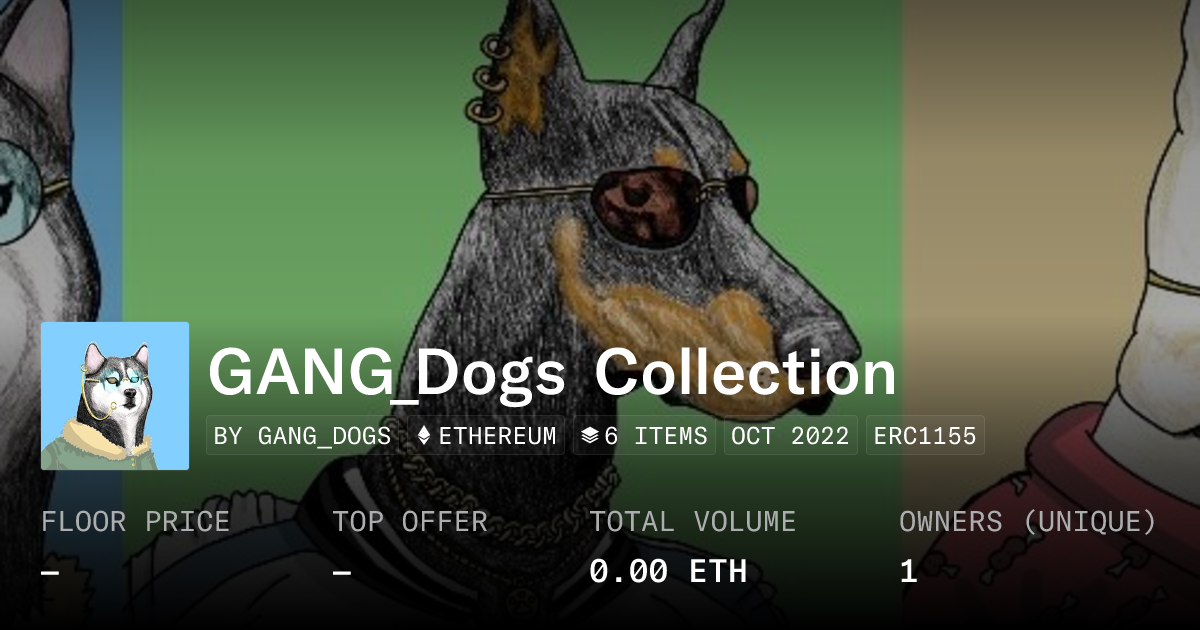Screen dimensions: 1200x630
Task: Click the FLOOR PRICE label
Action: (135, 521)
